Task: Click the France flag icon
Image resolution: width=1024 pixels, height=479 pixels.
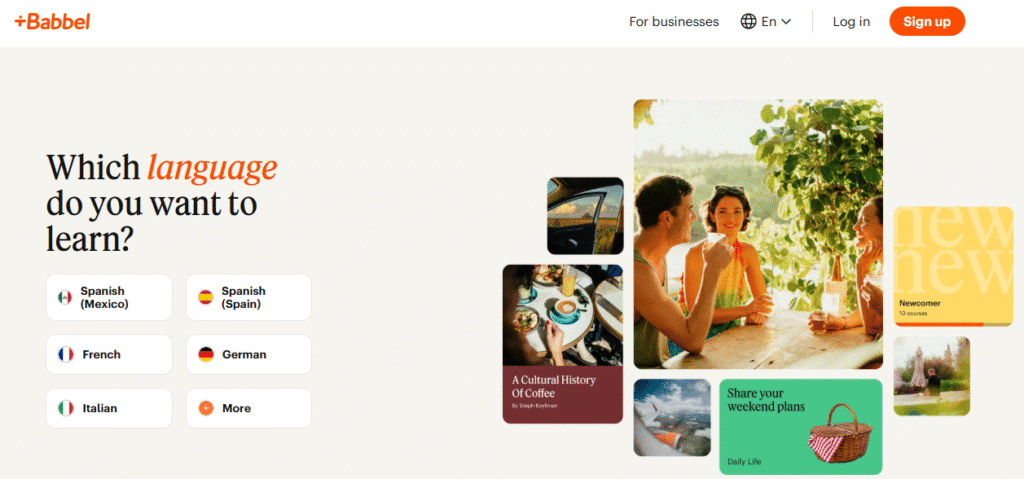Action: point(65,354)
